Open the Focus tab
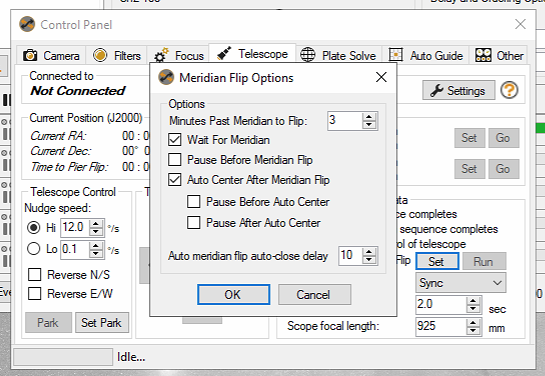Screen dimensions: 545x376 tap(179, 56)
